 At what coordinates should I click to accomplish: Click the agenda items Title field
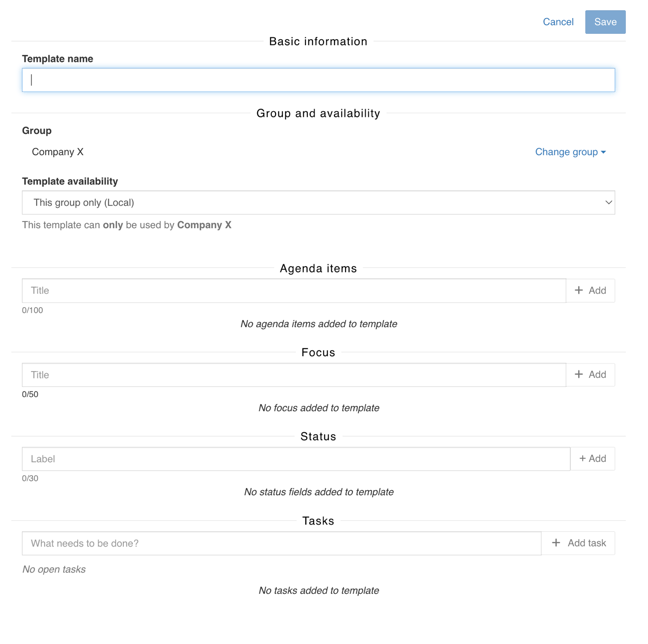click(294, 291)
